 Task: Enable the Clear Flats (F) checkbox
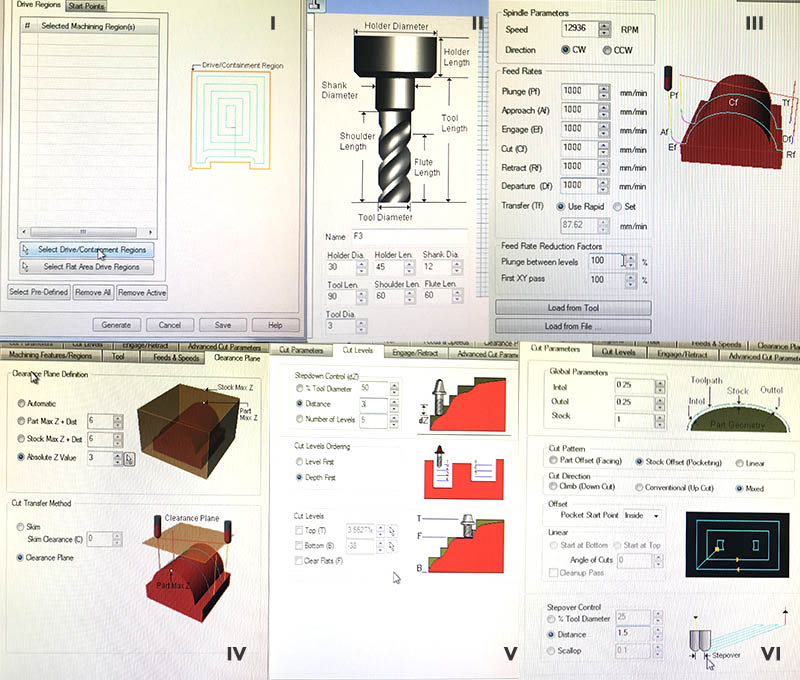pyautogui.click(x=299, y=561)
